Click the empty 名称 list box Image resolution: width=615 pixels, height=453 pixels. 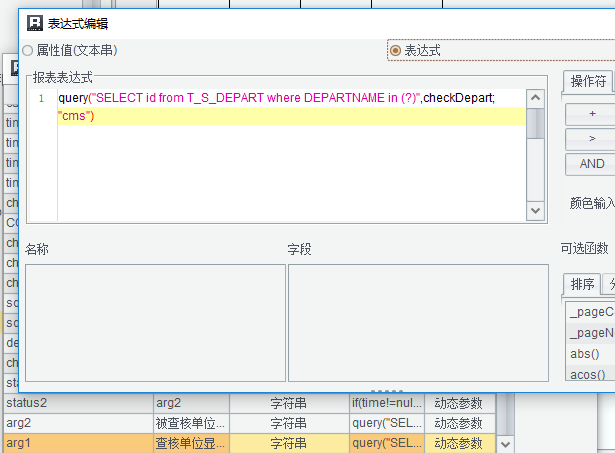155,323
